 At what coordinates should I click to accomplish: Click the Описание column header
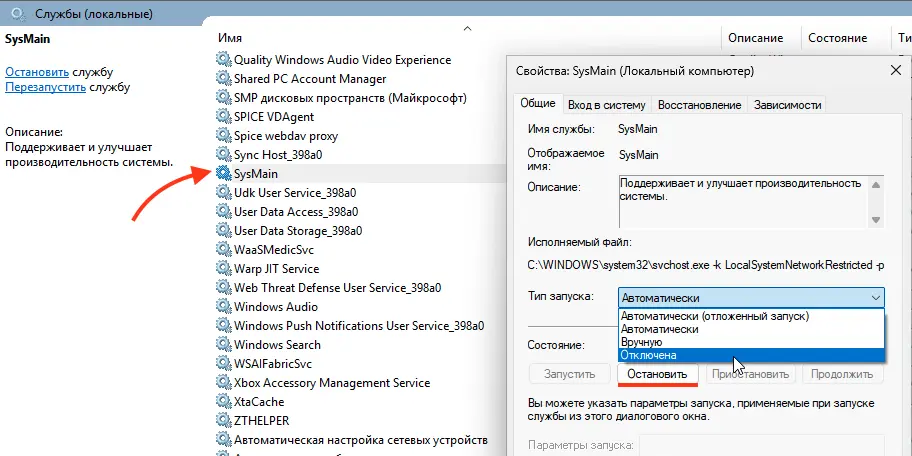click(x=756, y=38)
